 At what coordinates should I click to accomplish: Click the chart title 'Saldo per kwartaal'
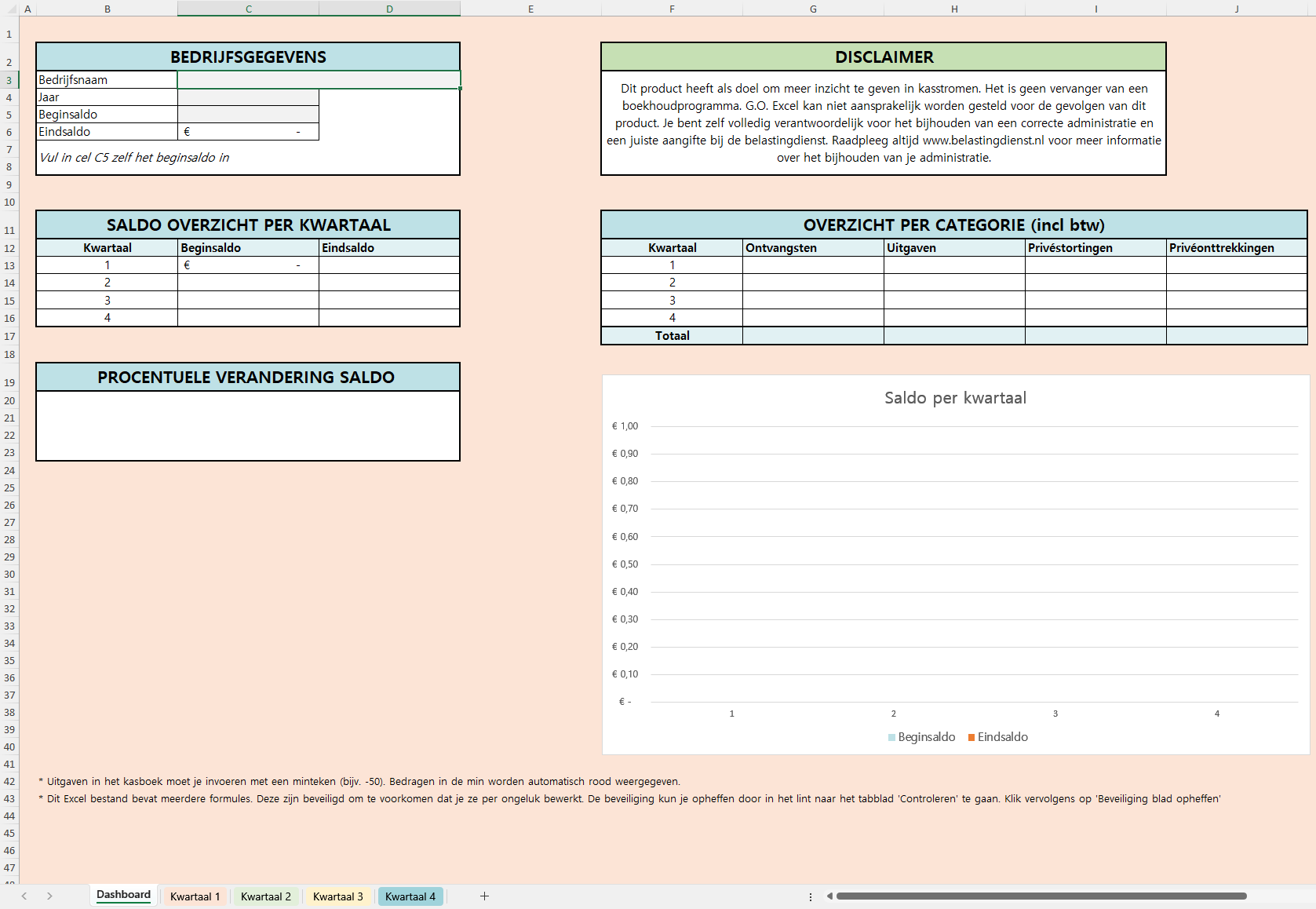pyautogui.click(x=955, y=398)
